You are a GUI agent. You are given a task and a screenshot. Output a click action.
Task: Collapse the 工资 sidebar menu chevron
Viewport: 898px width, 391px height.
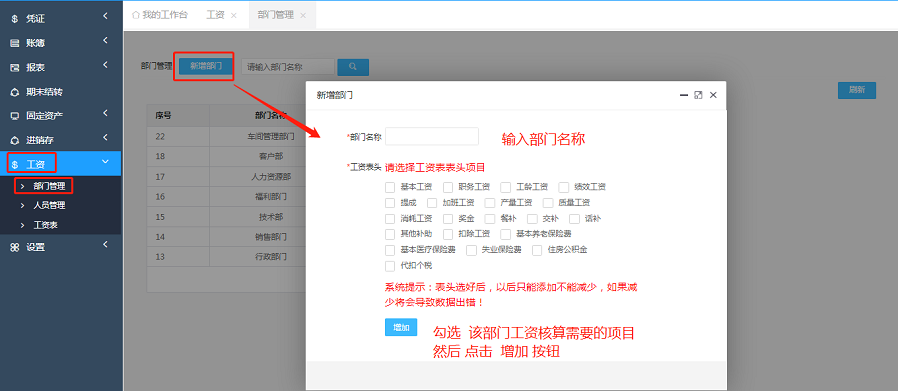click(x=105, y=163)
